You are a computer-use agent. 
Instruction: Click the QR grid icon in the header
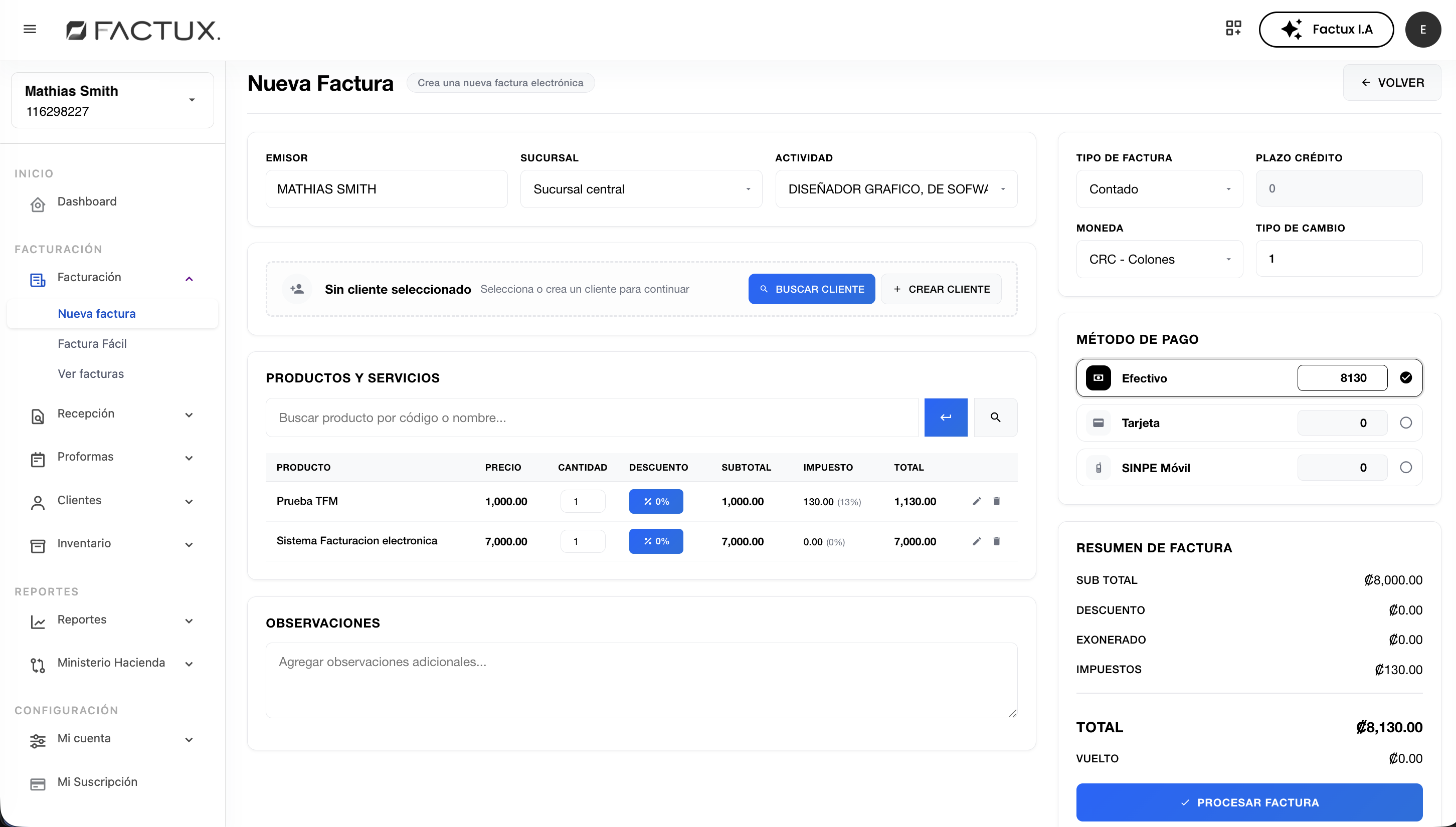(x=1233, y=29)
